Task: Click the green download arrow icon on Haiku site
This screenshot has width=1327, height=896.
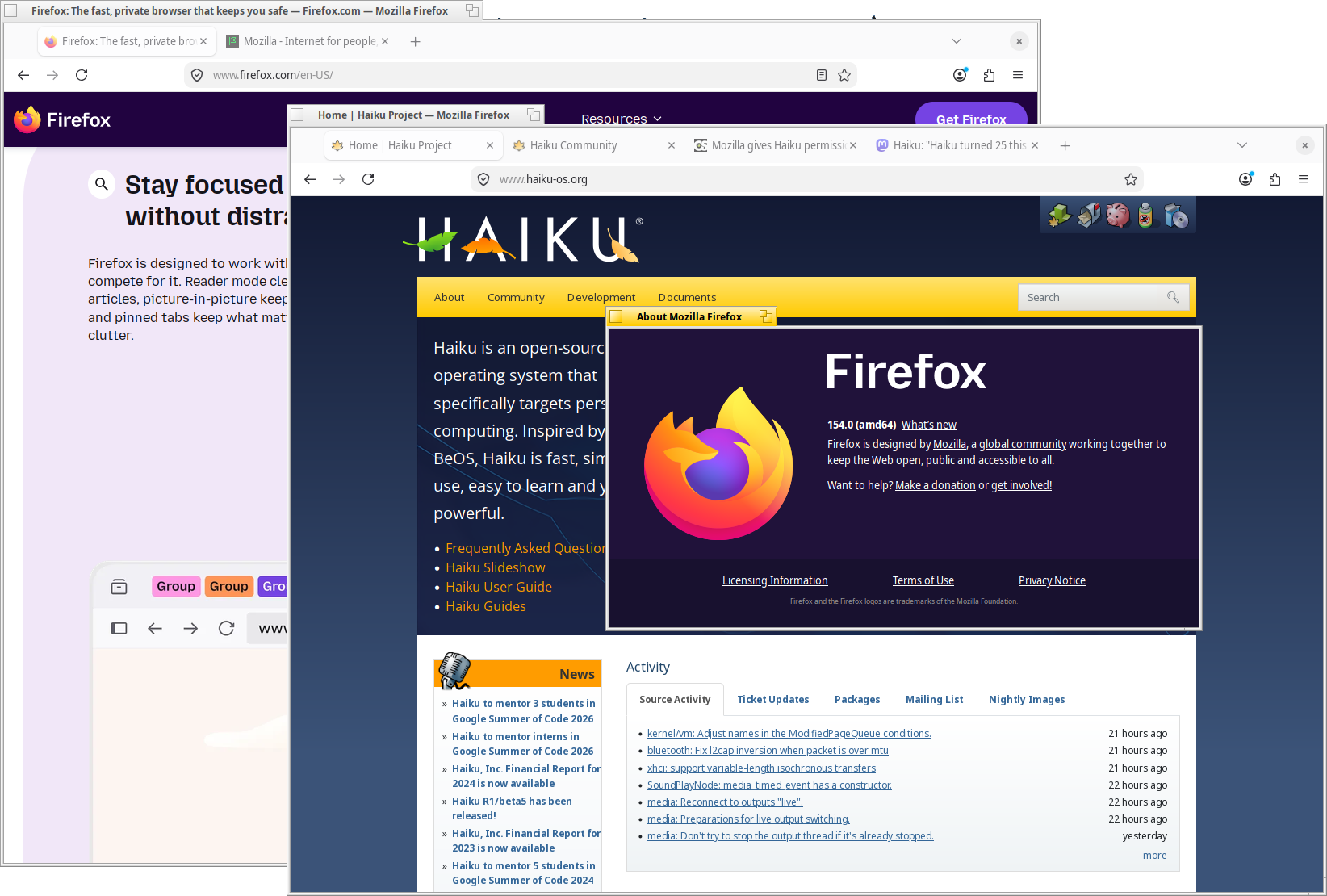Action: [1060, 216]
